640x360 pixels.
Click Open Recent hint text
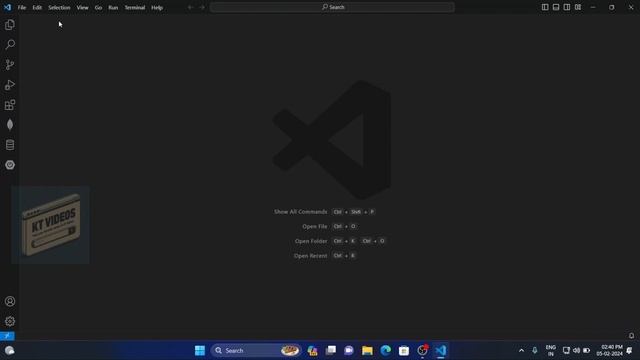(311, 256)
